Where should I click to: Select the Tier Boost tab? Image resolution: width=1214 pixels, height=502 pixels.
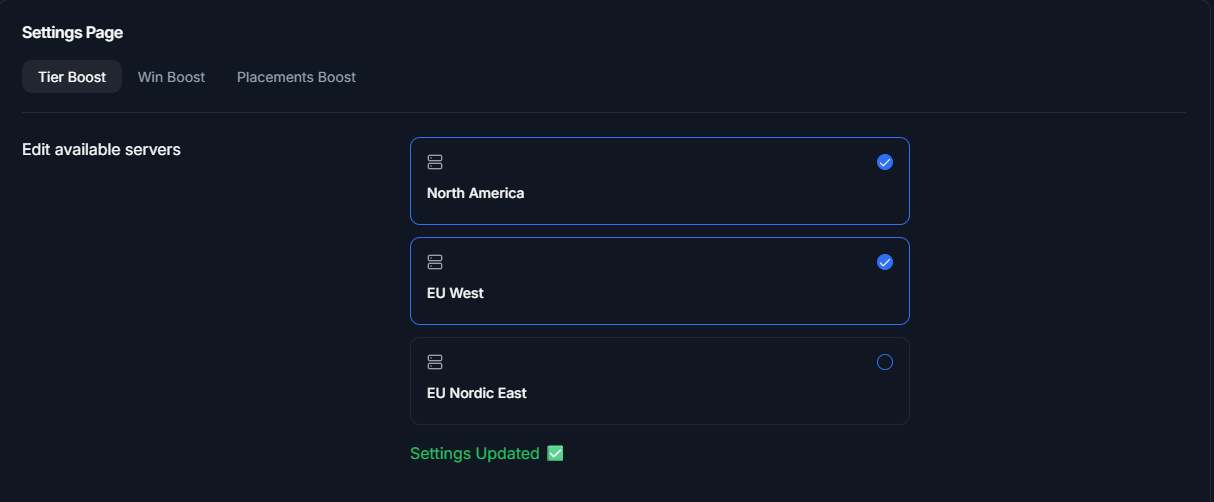coord(72,77)
